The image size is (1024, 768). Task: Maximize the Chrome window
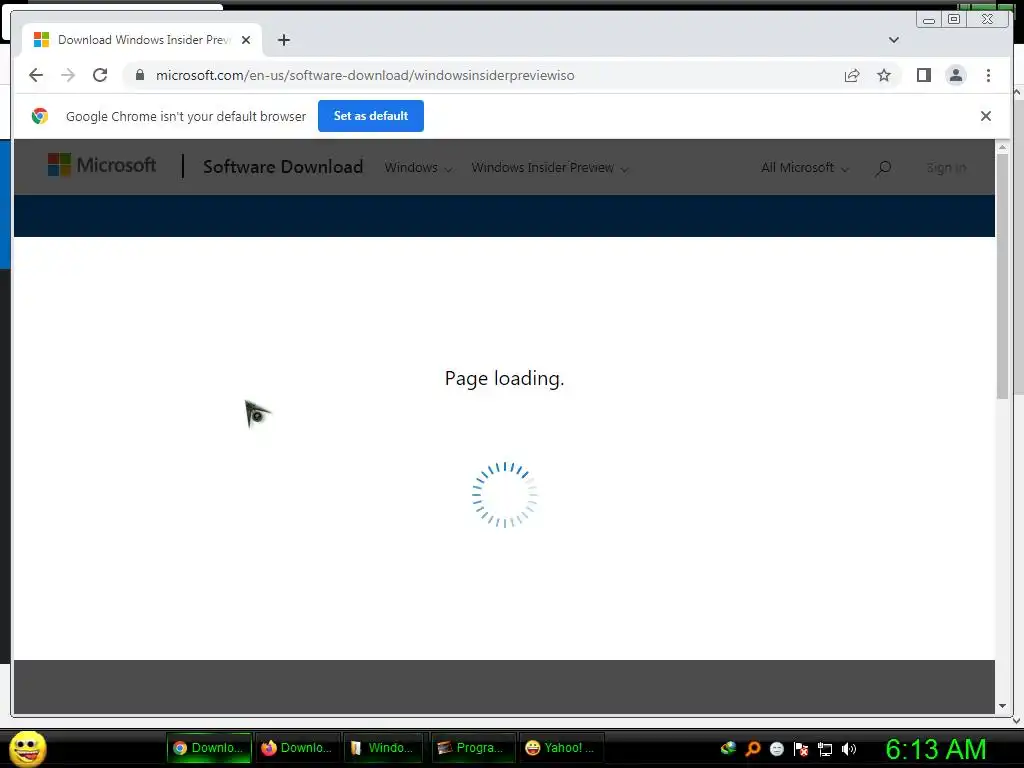[954, 20]
